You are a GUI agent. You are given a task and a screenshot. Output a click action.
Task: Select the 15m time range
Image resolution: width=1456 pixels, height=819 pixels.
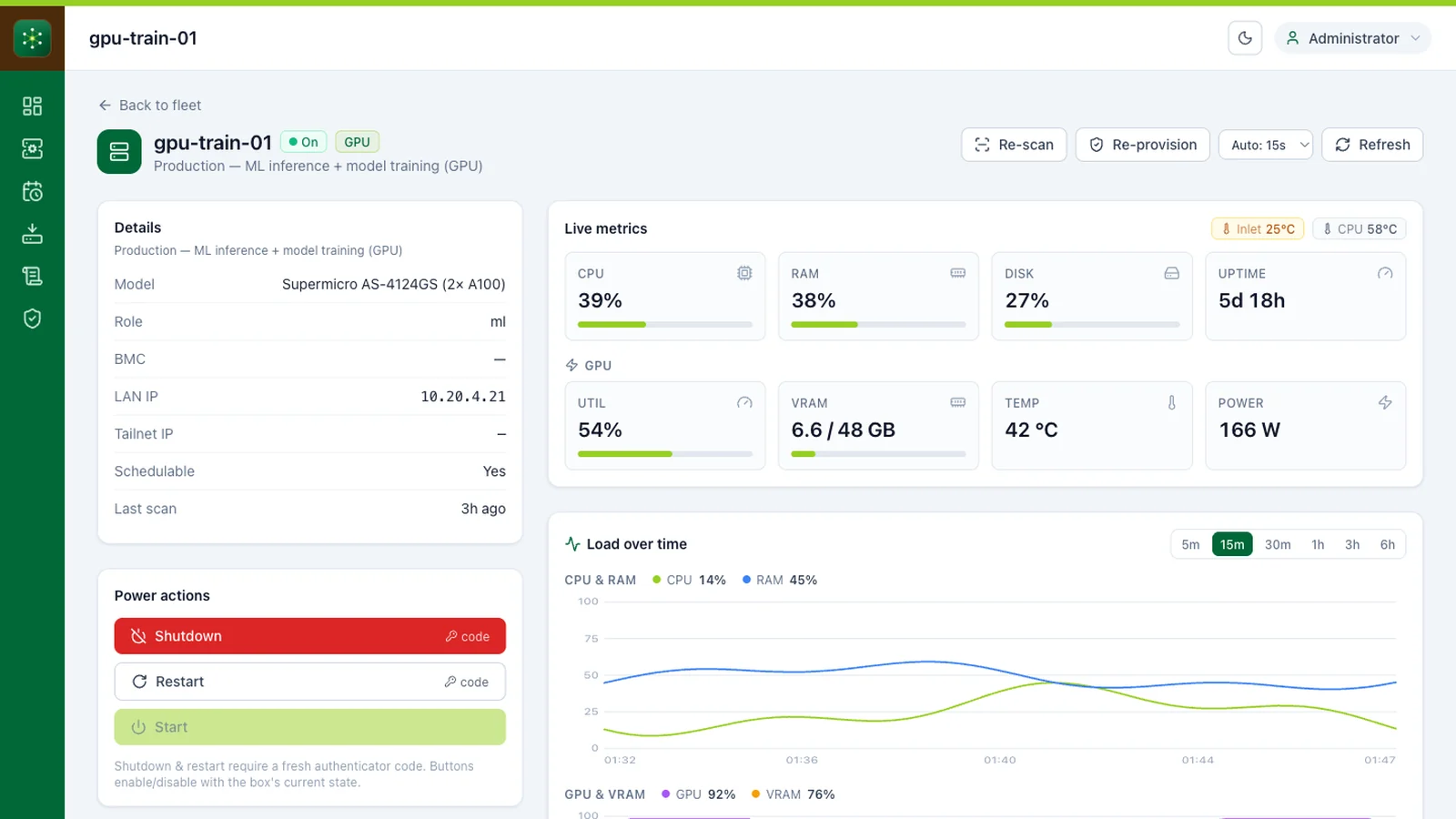pos(1232,544)
